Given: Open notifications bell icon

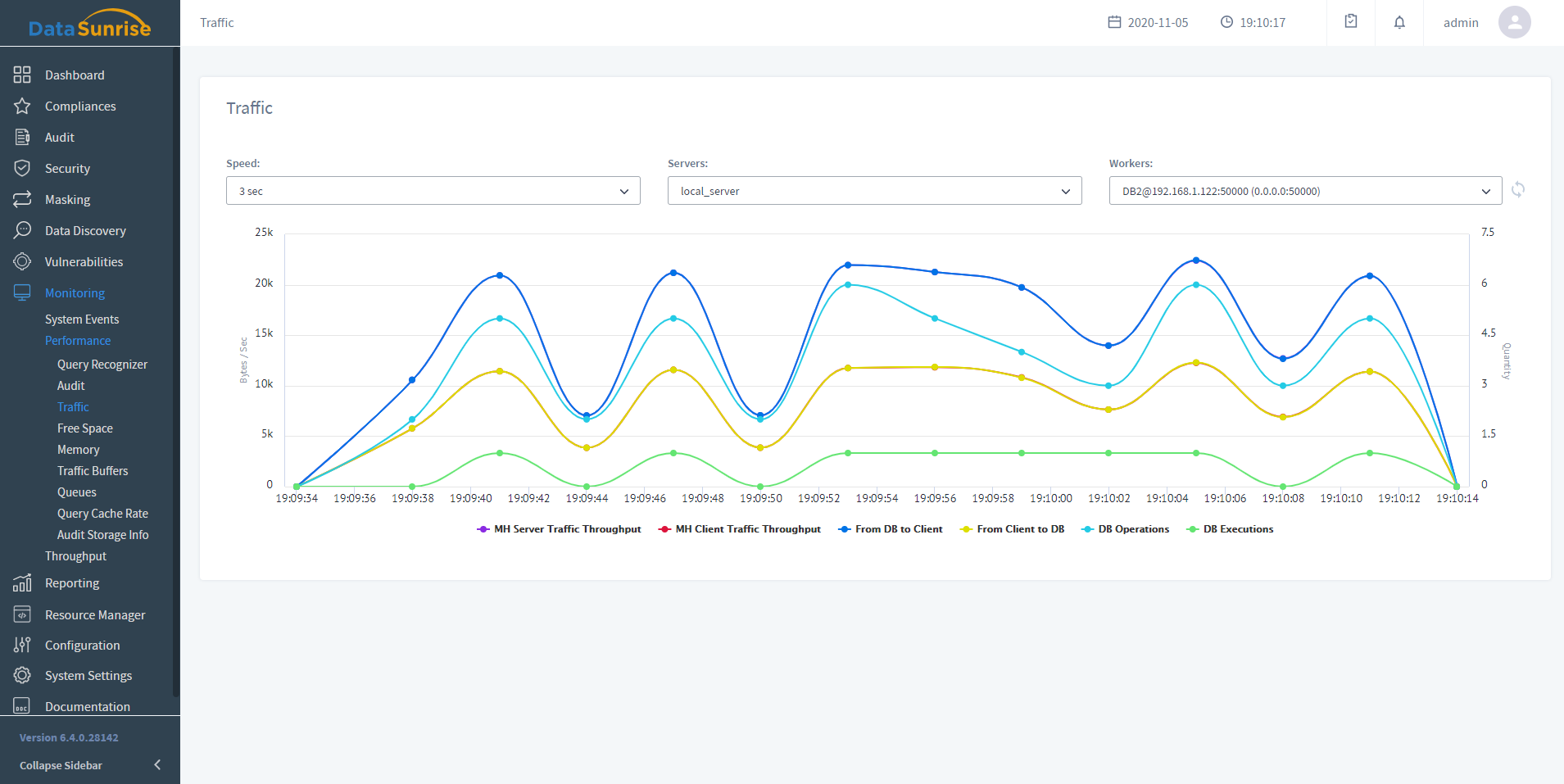Looking at the screenshot, I should pos(1399,22).
